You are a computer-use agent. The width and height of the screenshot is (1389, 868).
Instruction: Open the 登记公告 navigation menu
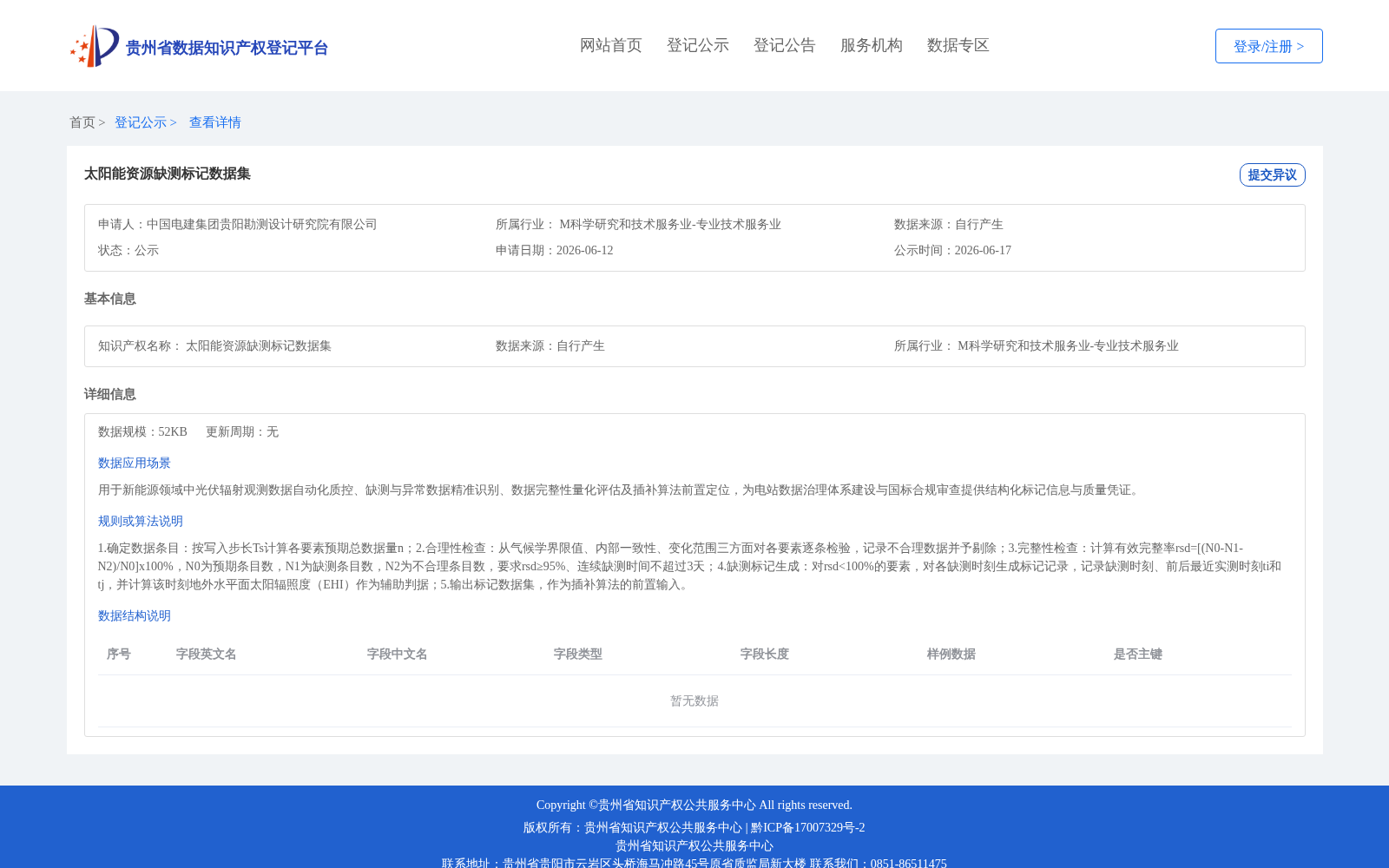[x=785, y=45]
